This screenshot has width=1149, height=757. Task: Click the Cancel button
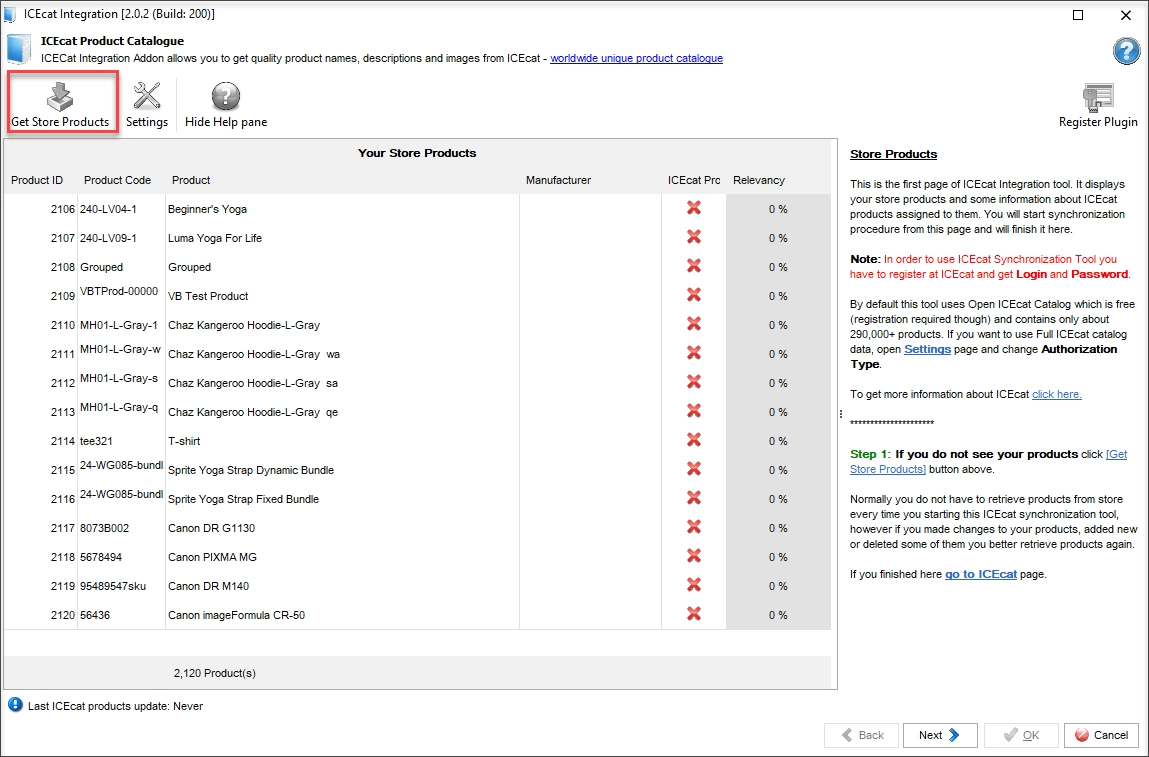(x=1101, y=735)
